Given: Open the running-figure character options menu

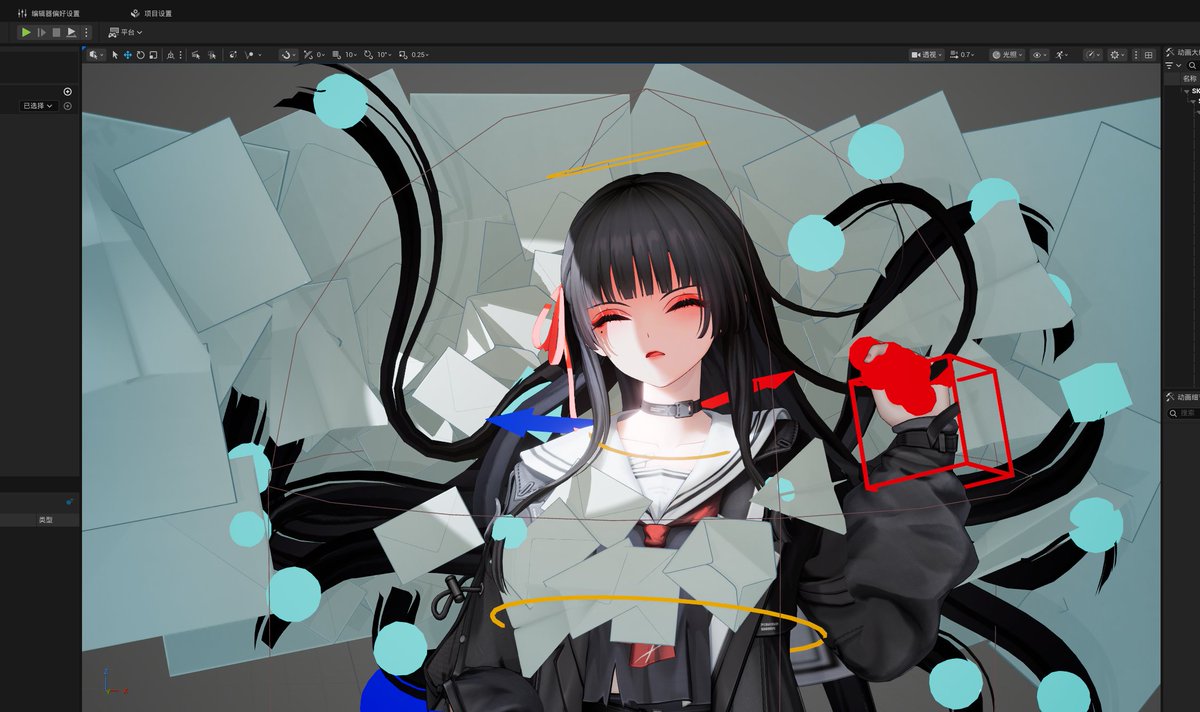Looking at the screenshot, I should click(1061, 55).
